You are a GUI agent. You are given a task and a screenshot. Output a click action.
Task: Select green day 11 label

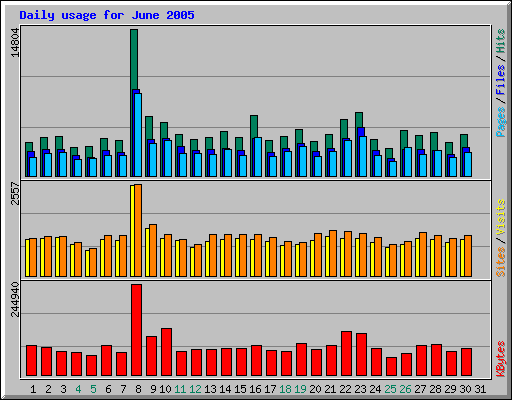pyautogui.click(x=180, y=389)
